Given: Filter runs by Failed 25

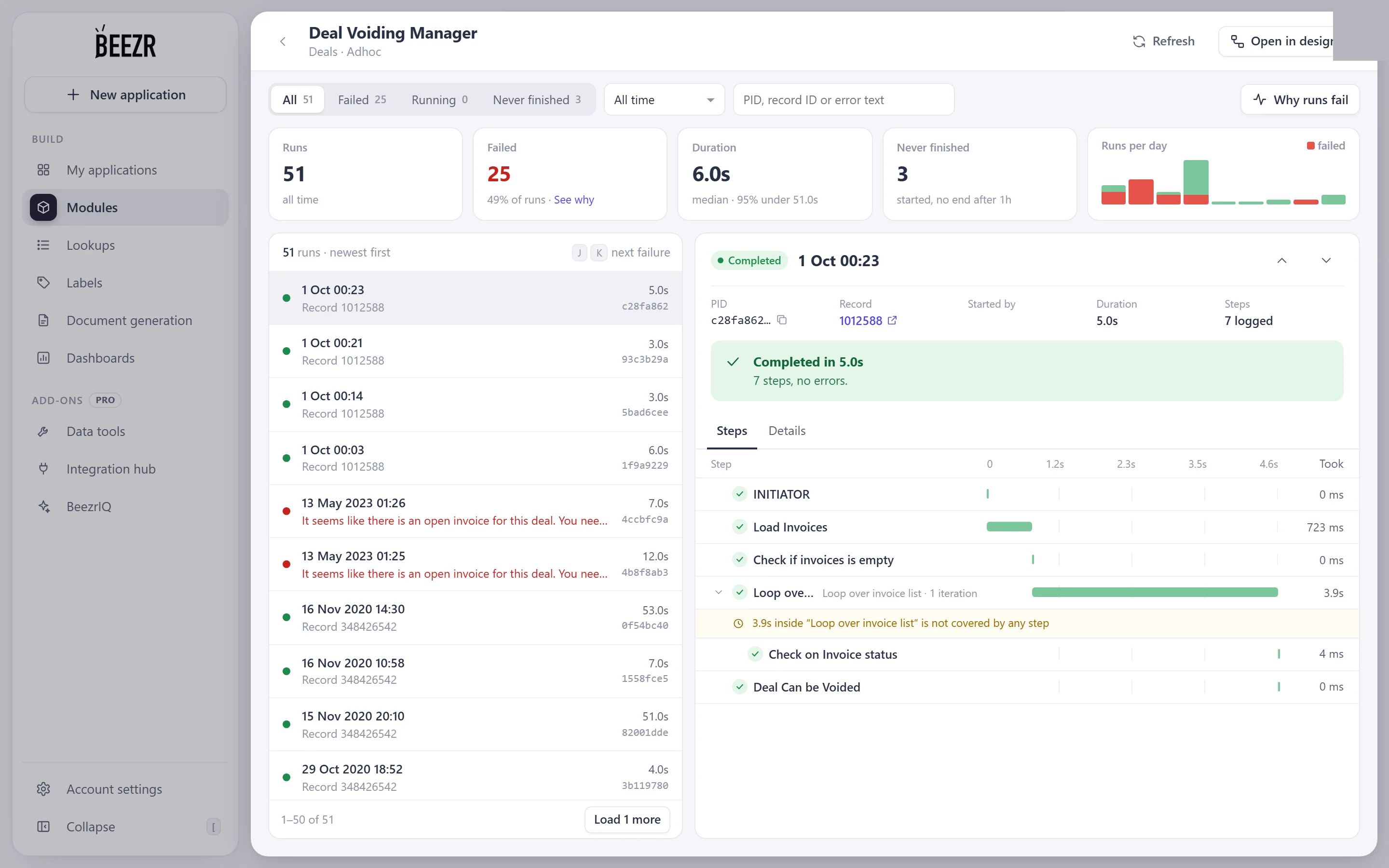Looking at the screenshot, I should (362, 100).
